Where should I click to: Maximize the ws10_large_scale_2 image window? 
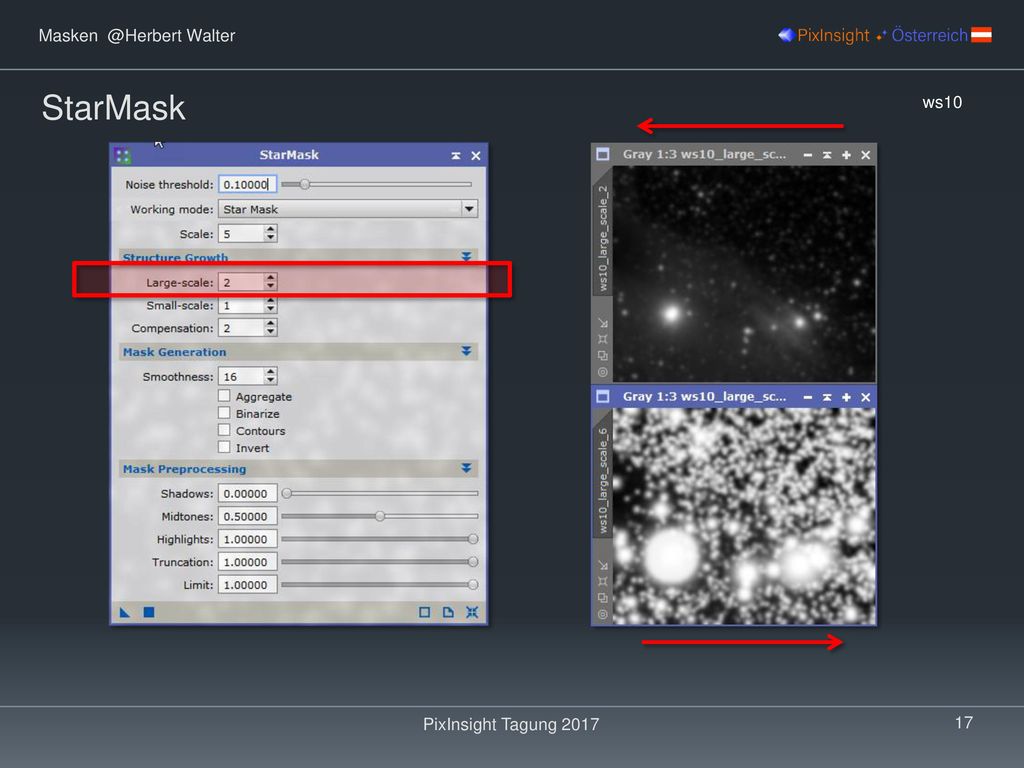(846, 155)
